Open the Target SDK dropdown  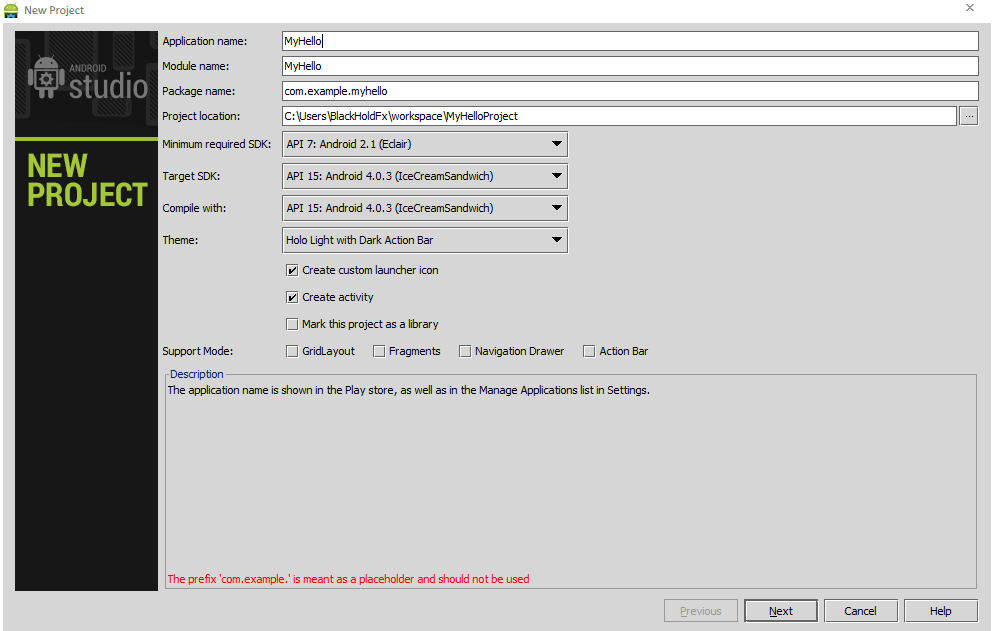(425, 176)
